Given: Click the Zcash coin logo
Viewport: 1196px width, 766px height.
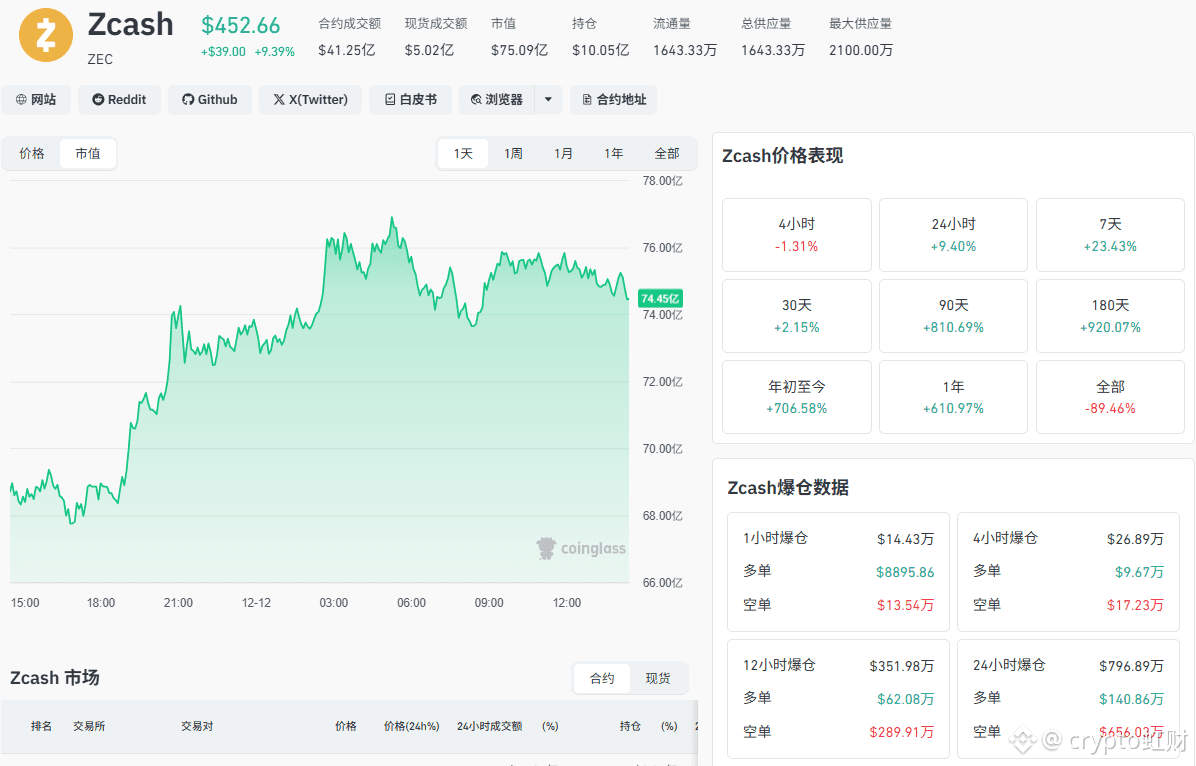Looking at the screenshot, I should pyautogui.click(x=46, y=35).
